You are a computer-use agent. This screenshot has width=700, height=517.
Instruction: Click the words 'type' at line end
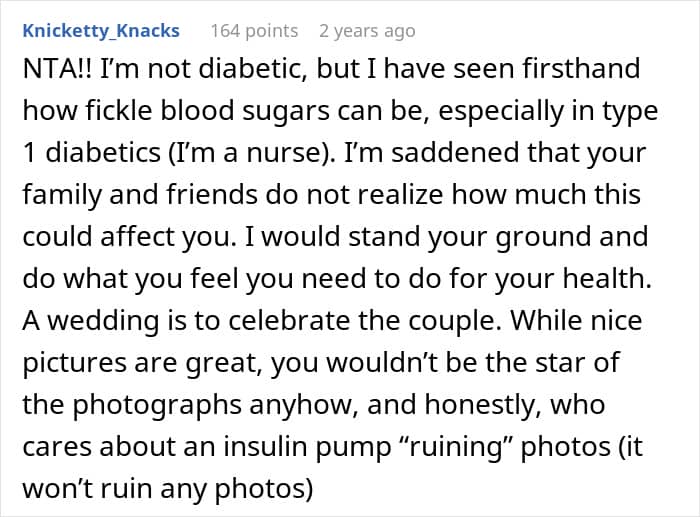click(x=630, y=112)
